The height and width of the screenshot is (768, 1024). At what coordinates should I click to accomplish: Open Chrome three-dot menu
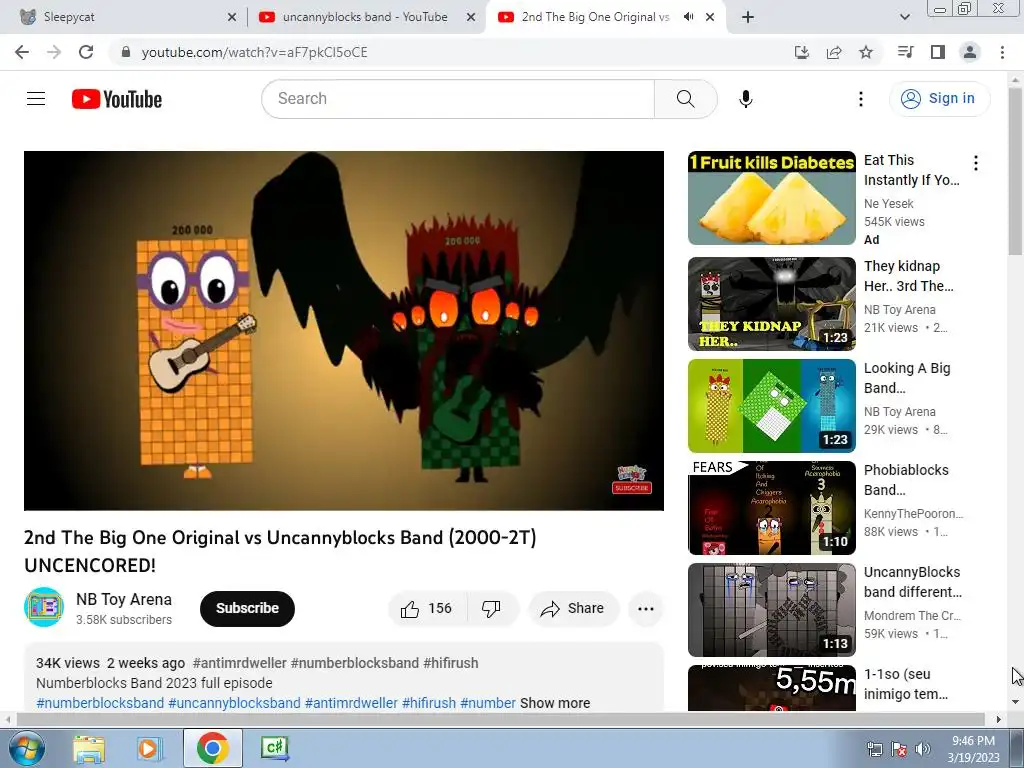point(1002,52)
